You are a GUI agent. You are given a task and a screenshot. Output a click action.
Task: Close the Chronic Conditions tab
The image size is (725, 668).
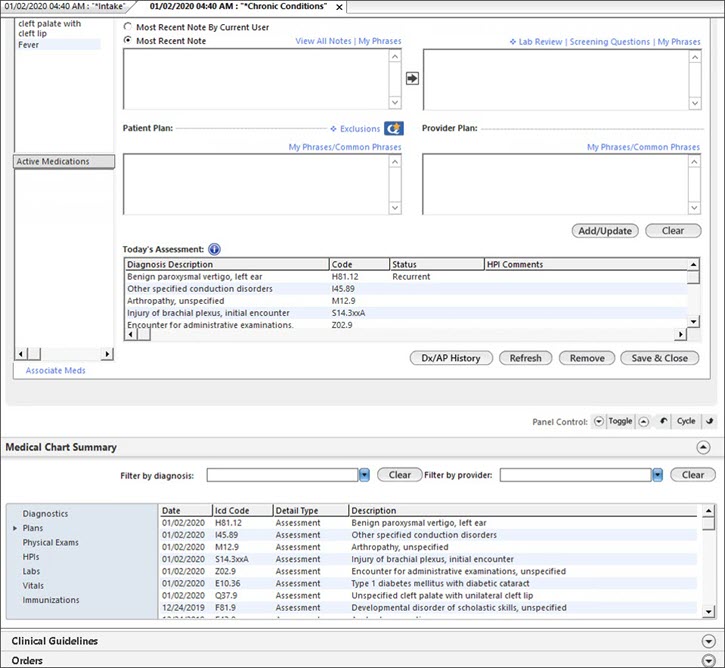[x=339, y=7]
